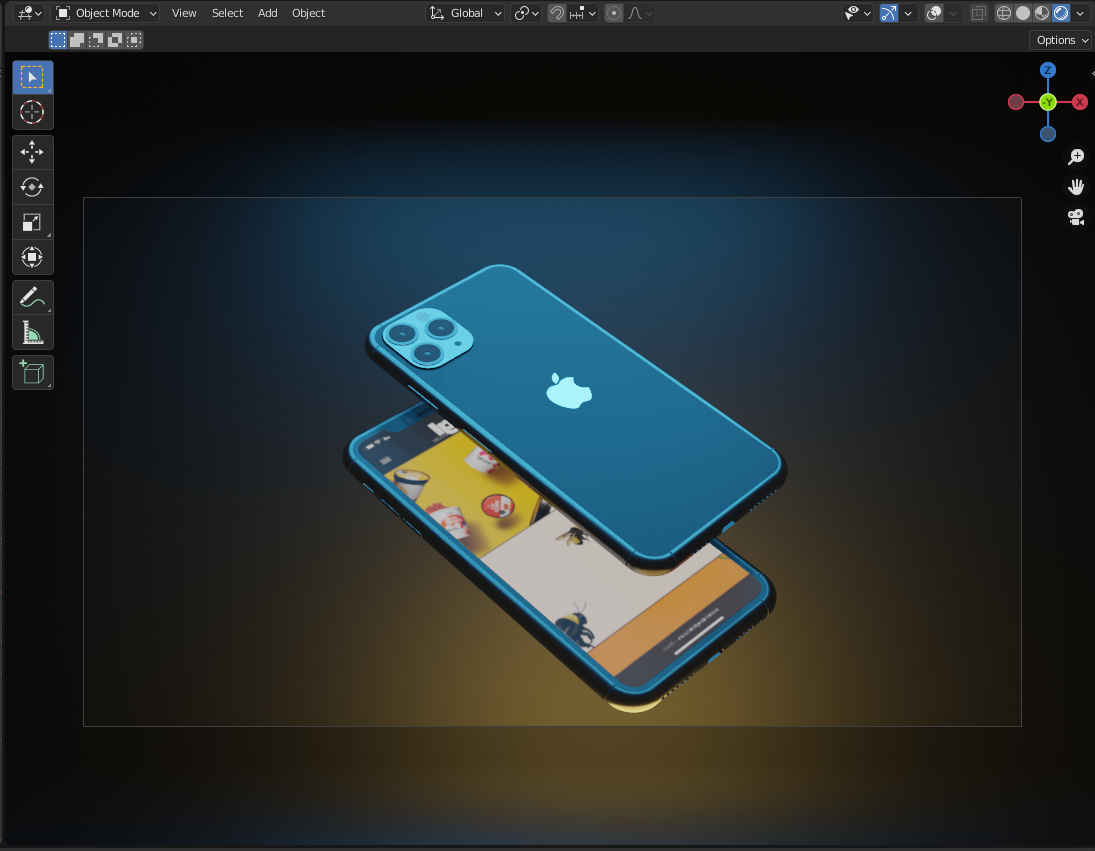Open overlays options dropdown arrow
The width and height of the screenshot is (1095, 851).
click(x=953, y=13)
